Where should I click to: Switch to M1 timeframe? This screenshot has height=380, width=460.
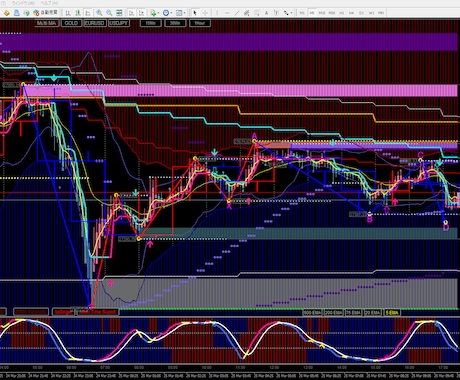click(x=302, y=13)
